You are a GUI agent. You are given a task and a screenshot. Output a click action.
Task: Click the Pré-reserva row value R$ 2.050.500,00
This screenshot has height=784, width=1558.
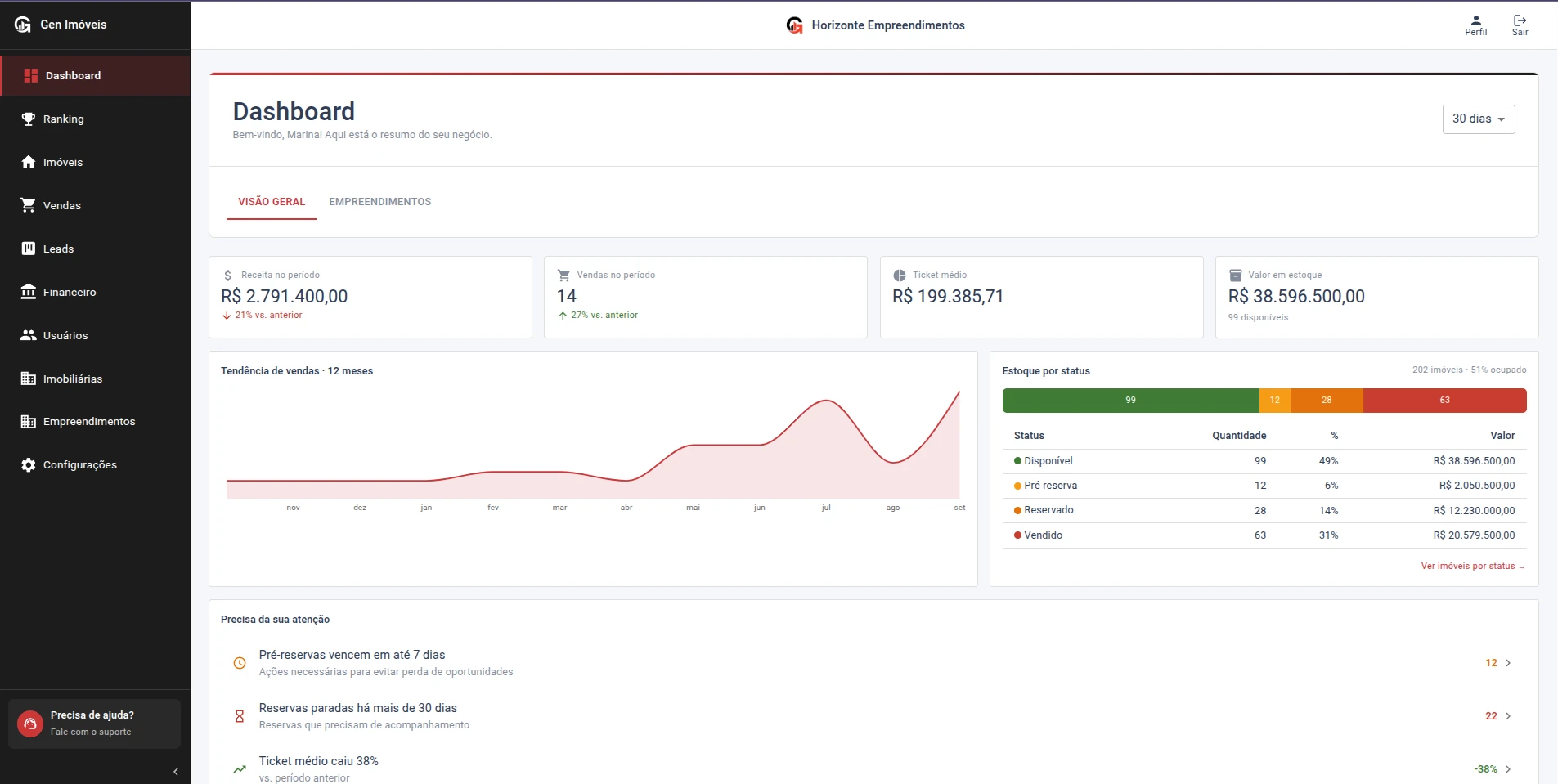pyautogui.click(x=1477, y=486)
